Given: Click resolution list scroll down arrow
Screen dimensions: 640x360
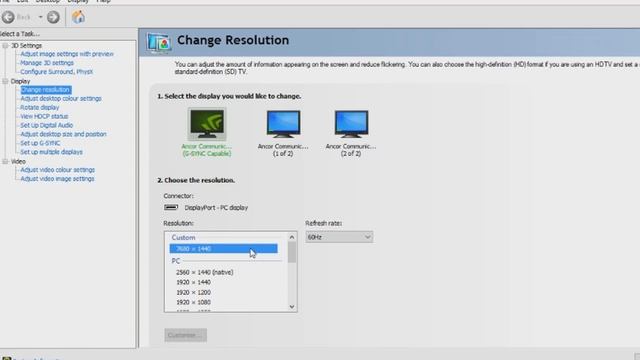Looking at the screenshot, I should [x=292, y=307].
